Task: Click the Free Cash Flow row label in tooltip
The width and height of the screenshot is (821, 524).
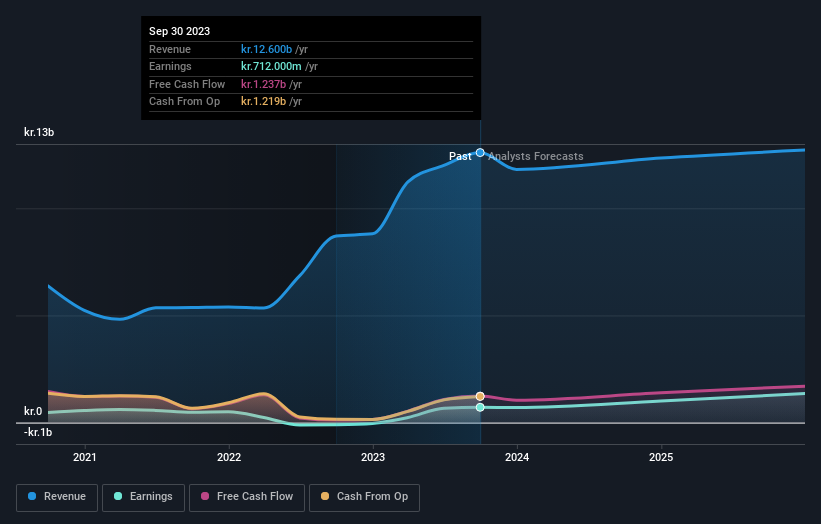Action: 187,84
